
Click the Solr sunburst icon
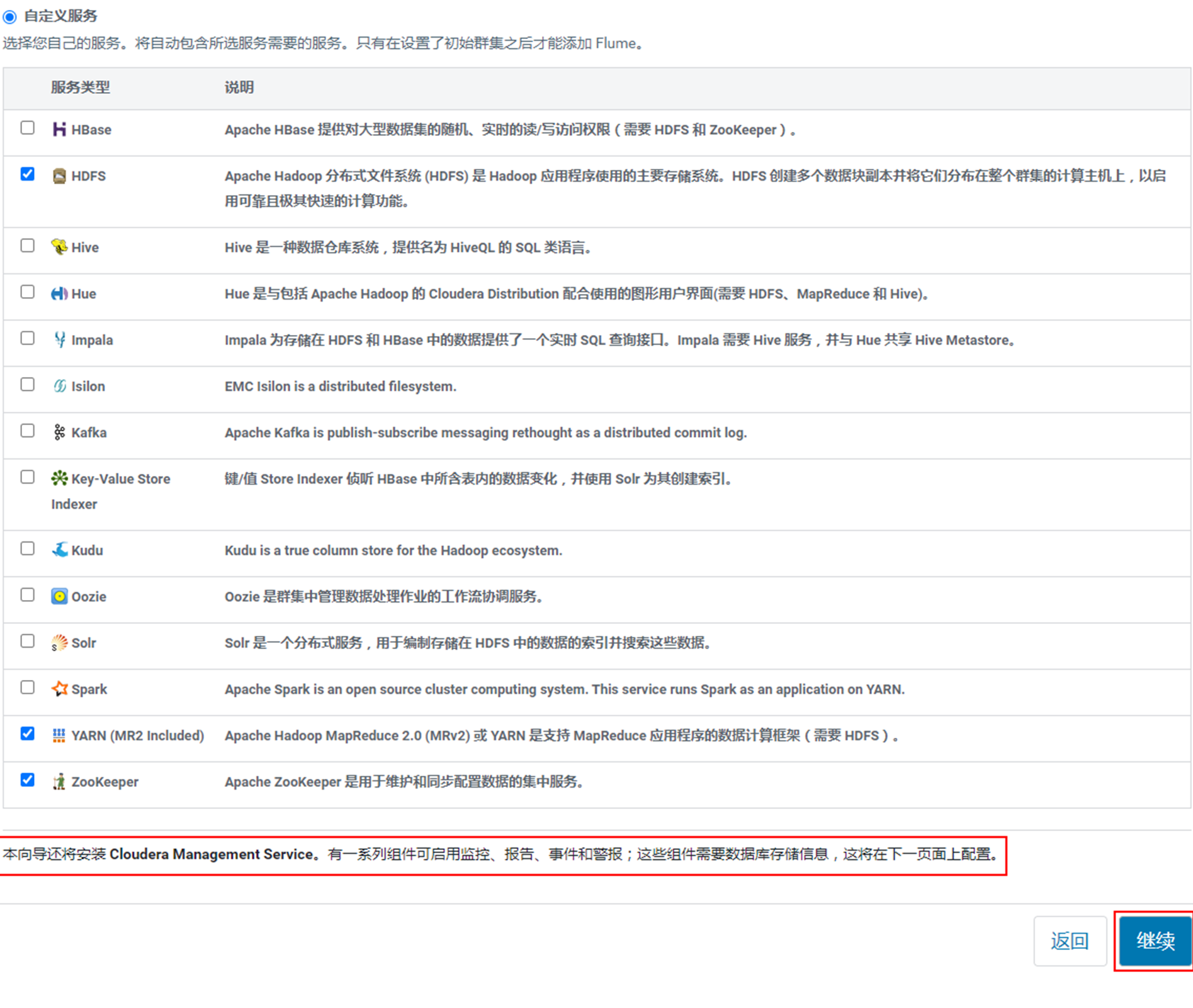click(59, 642)
